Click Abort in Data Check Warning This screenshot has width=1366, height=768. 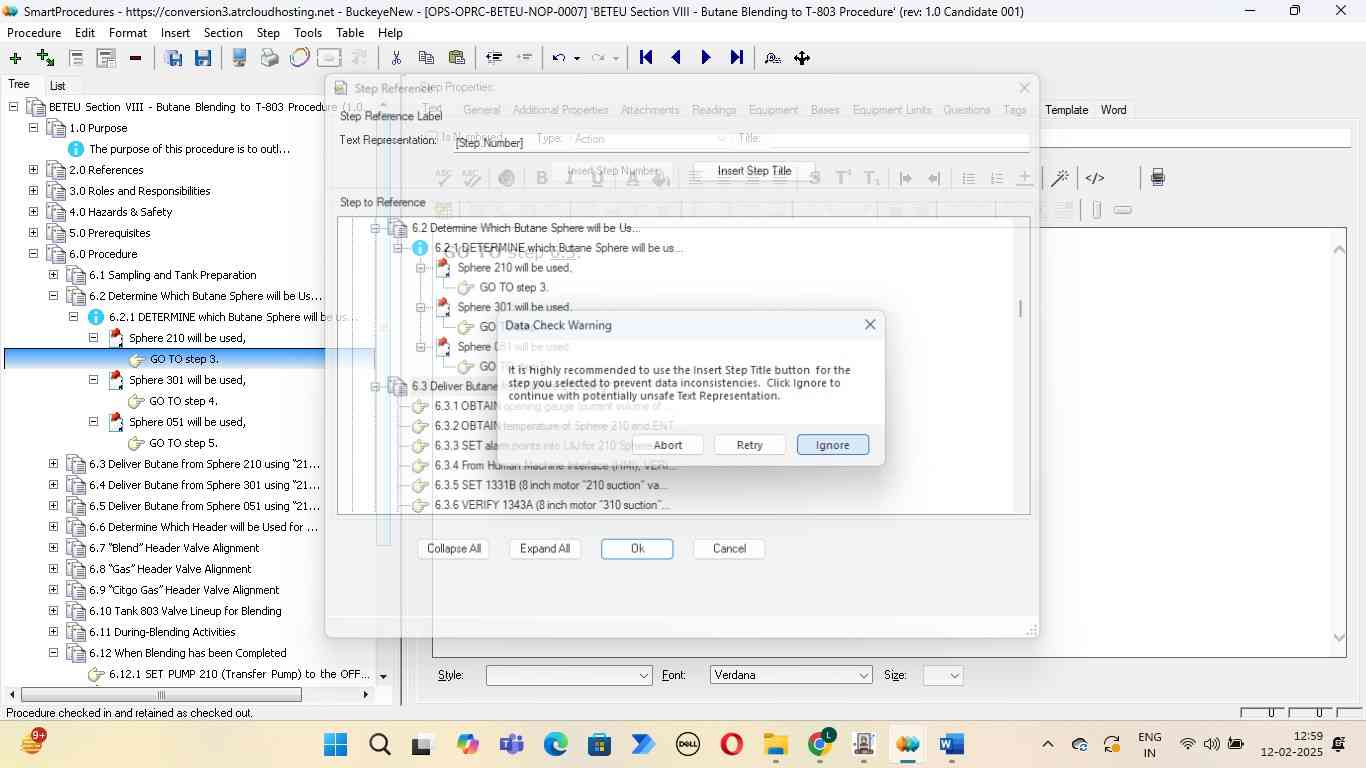coord(668,445)
